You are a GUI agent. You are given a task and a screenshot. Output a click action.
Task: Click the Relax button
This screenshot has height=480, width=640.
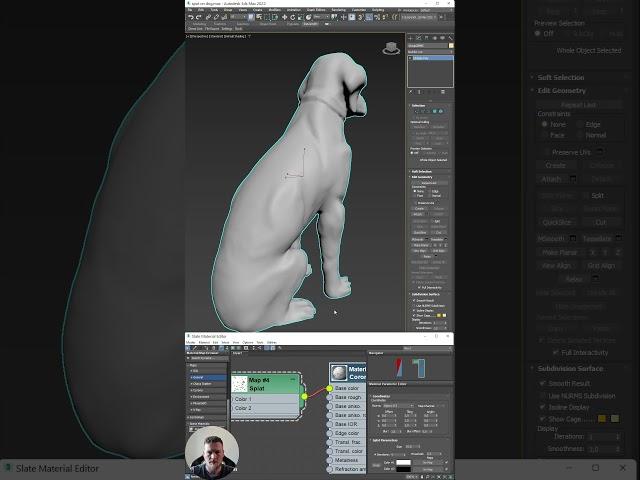click(427, 256)
